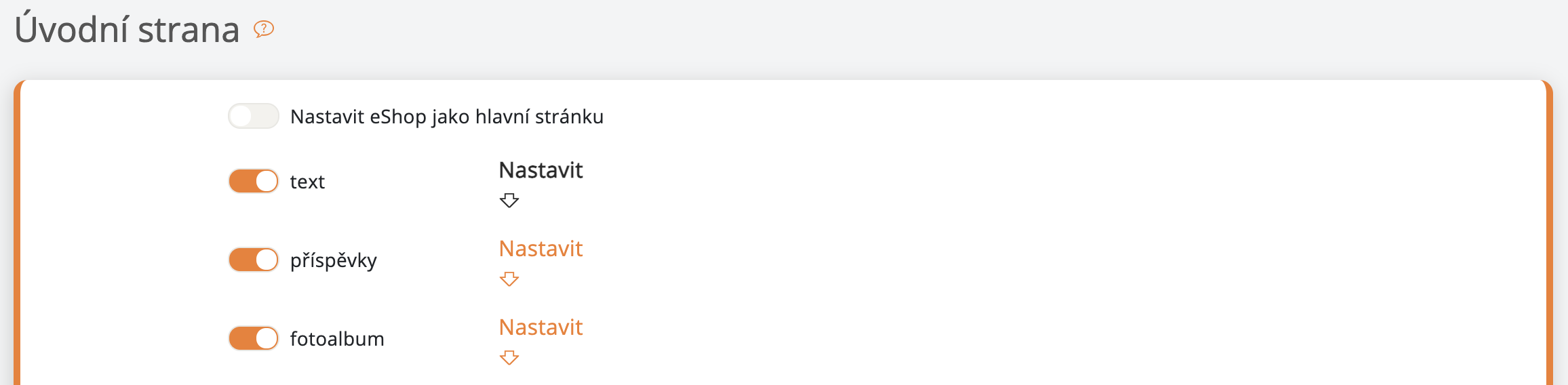Viewport: 1568px width, 385px height.
Task: Click the orange arrow under fotoalbum's Nastavit
Action: coord(509,357)
